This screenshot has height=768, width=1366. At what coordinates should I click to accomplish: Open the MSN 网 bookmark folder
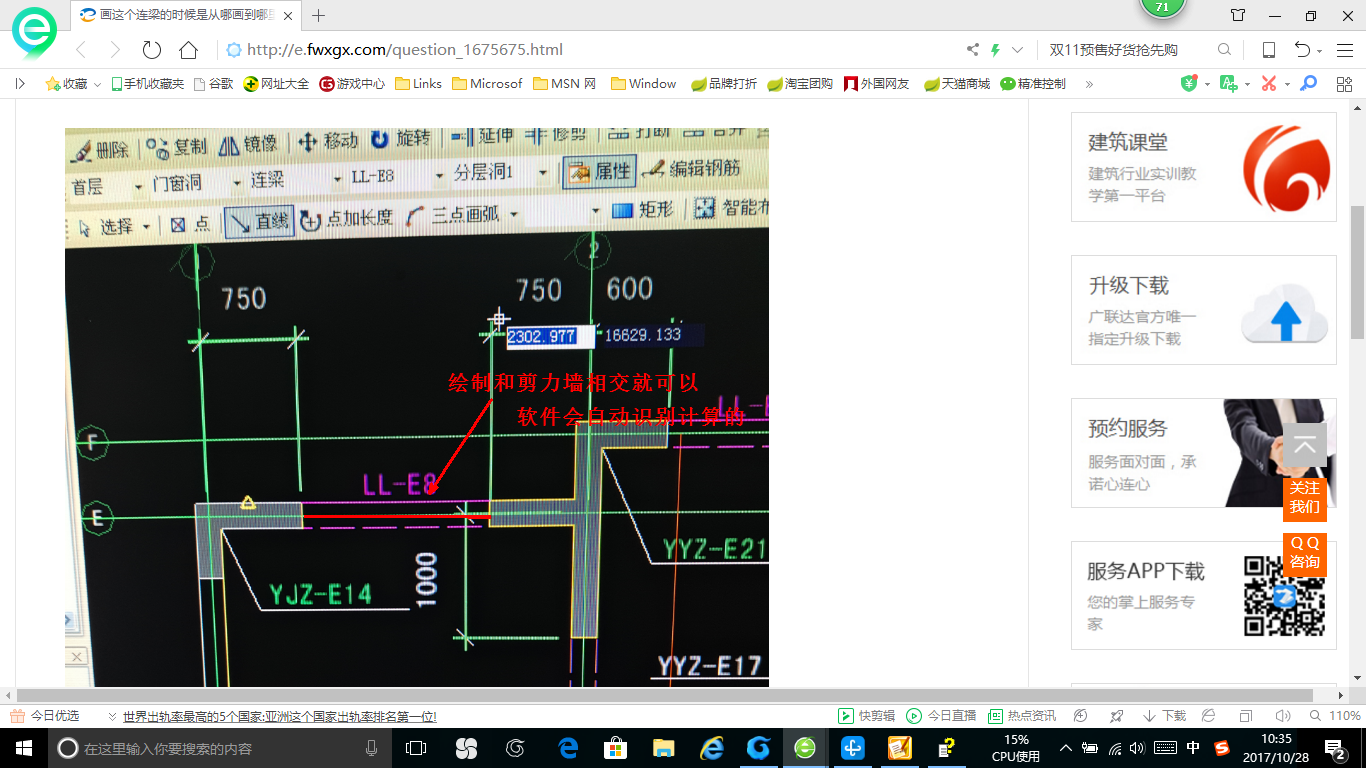(x=564, y=84)
